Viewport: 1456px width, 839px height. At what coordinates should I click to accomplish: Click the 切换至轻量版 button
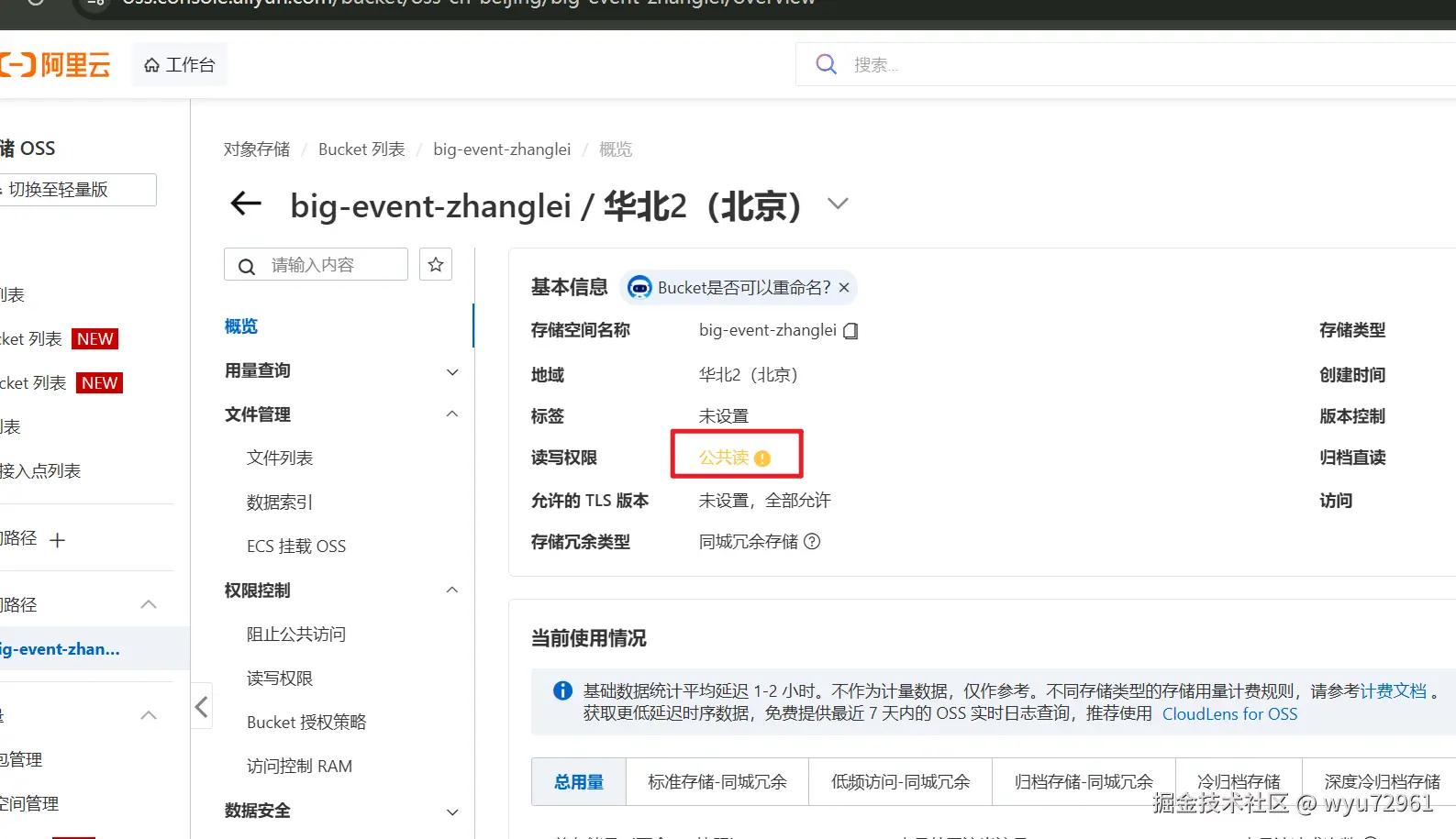coord(77,190)
